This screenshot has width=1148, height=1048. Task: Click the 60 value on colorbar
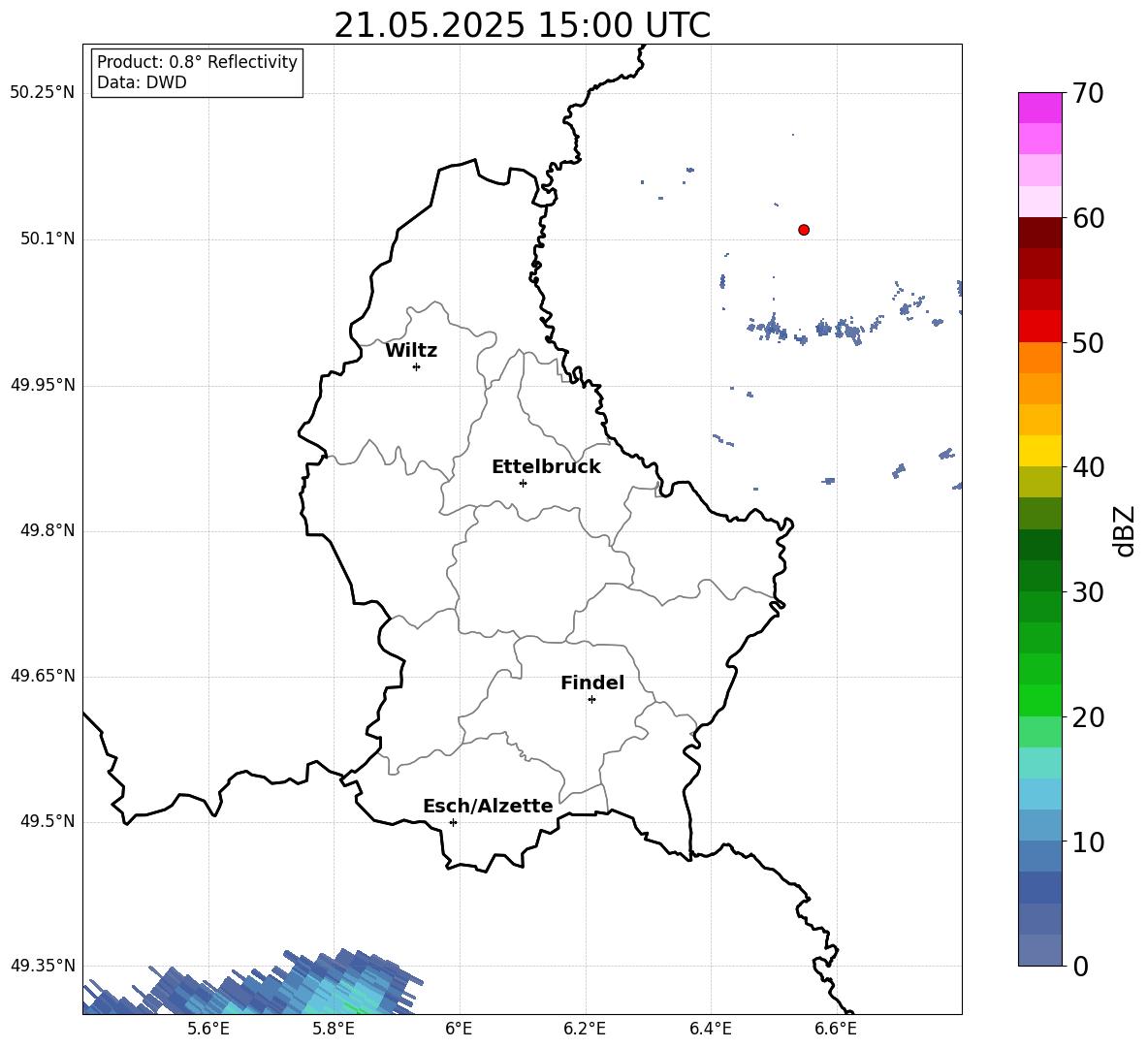[1088, 218]
